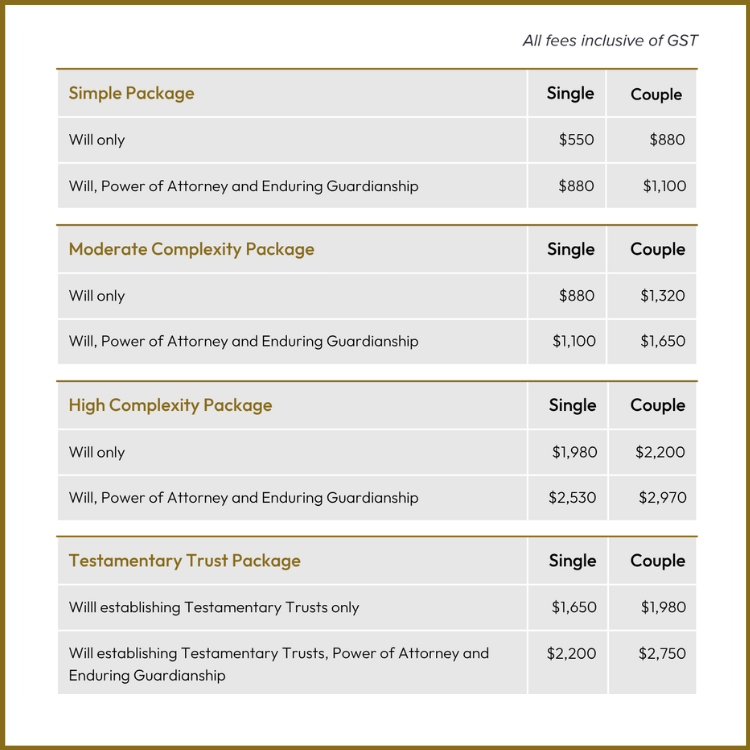Click the Couple column header in Testamentary Trust

(x=658, y=561)
